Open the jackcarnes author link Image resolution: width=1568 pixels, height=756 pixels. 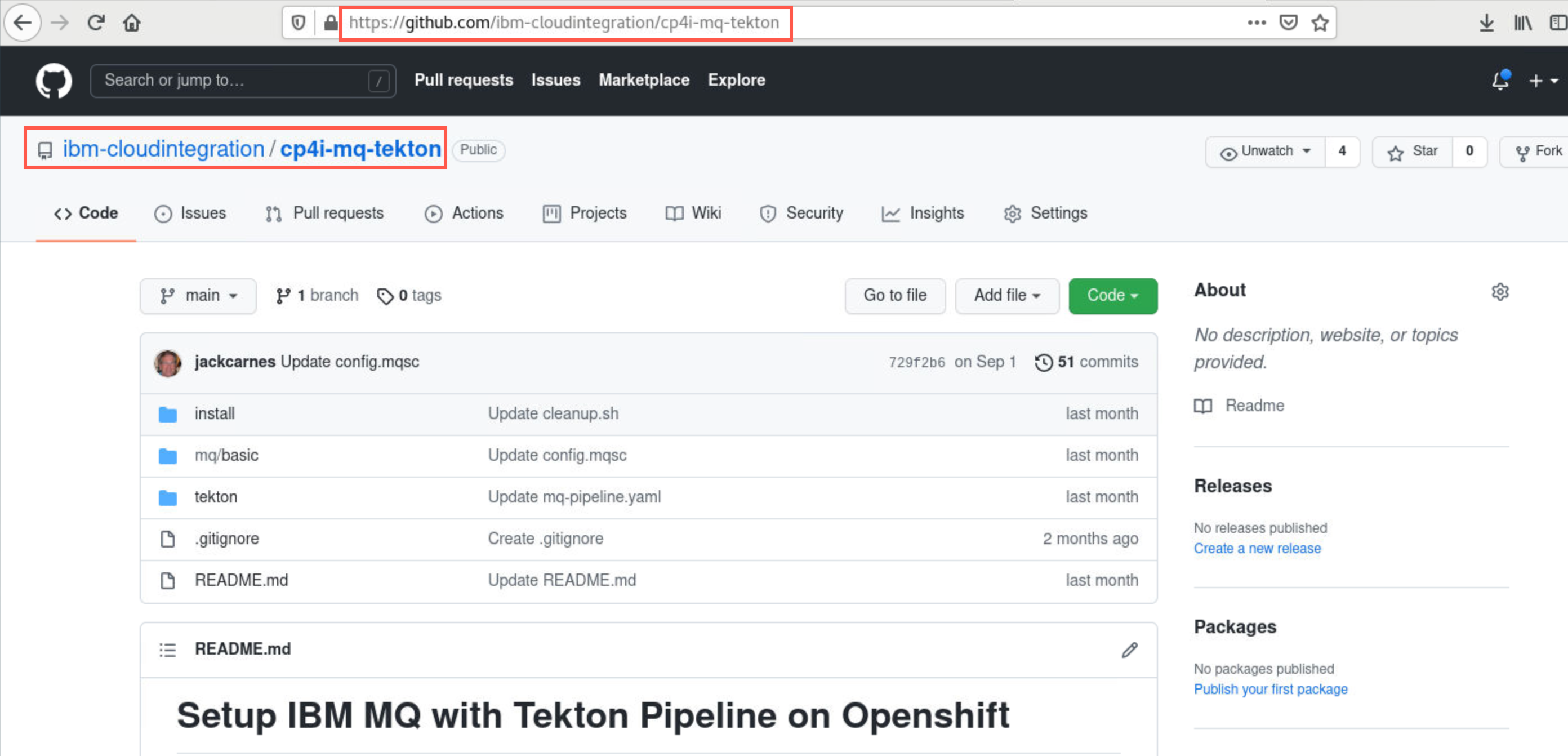(x=235, y=362)
